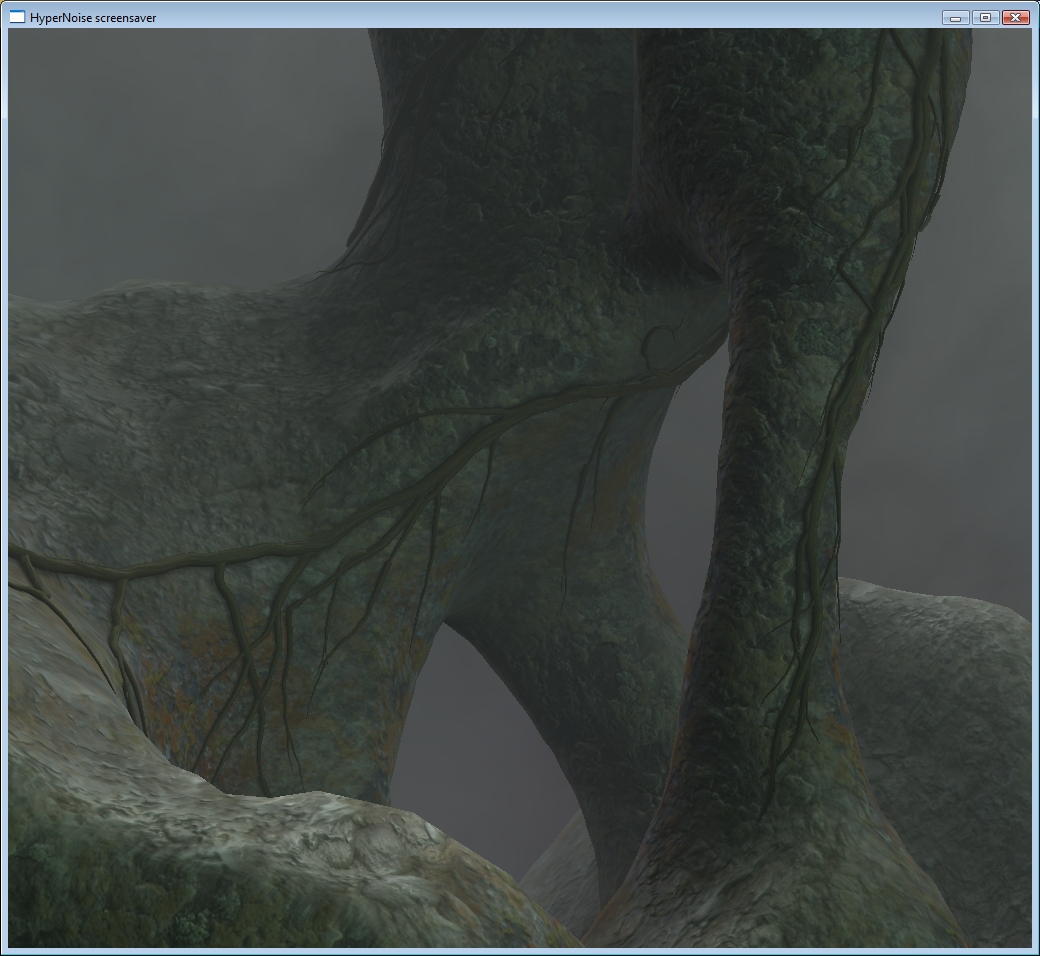The width and height of the screenshot is (1040, 956).
Task: Click the dark crevice where pillars join
Action: (675, 255)
